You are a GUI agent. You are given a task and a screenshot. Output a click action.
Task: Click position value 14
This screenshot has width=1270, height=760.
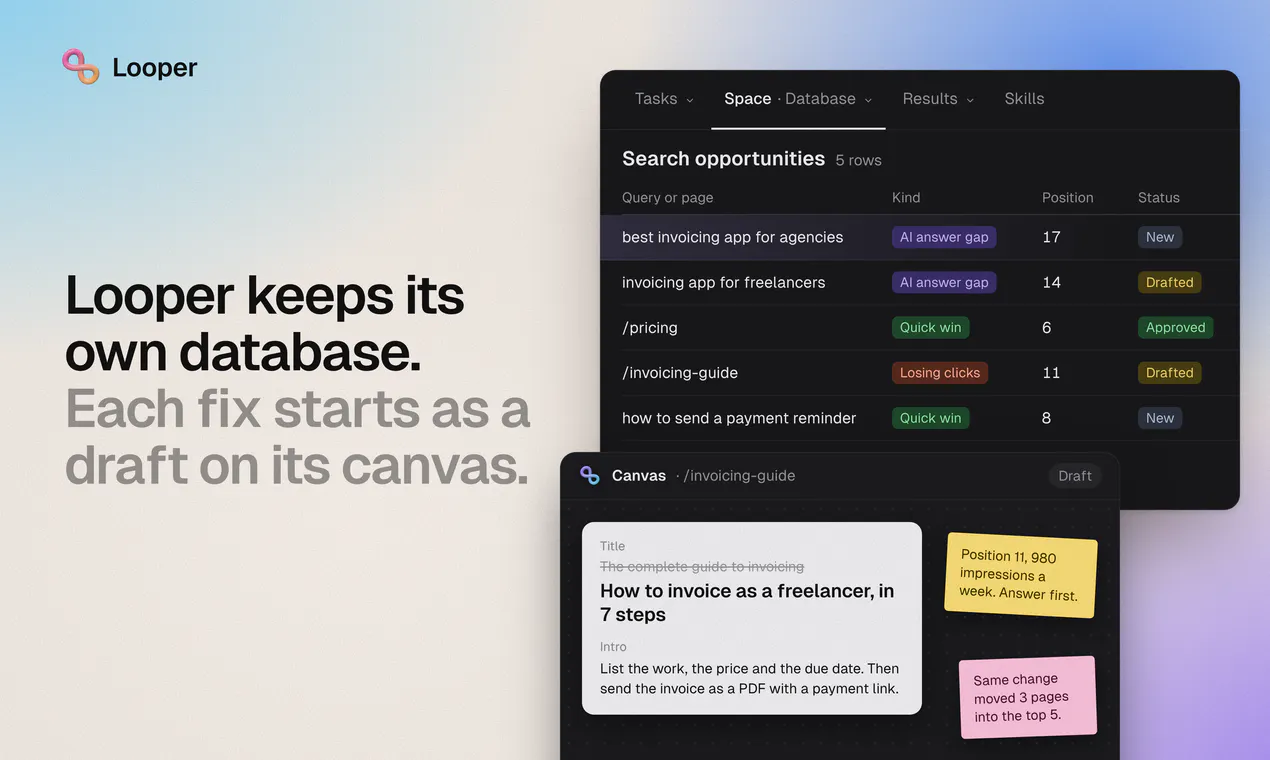(1051, 282)
